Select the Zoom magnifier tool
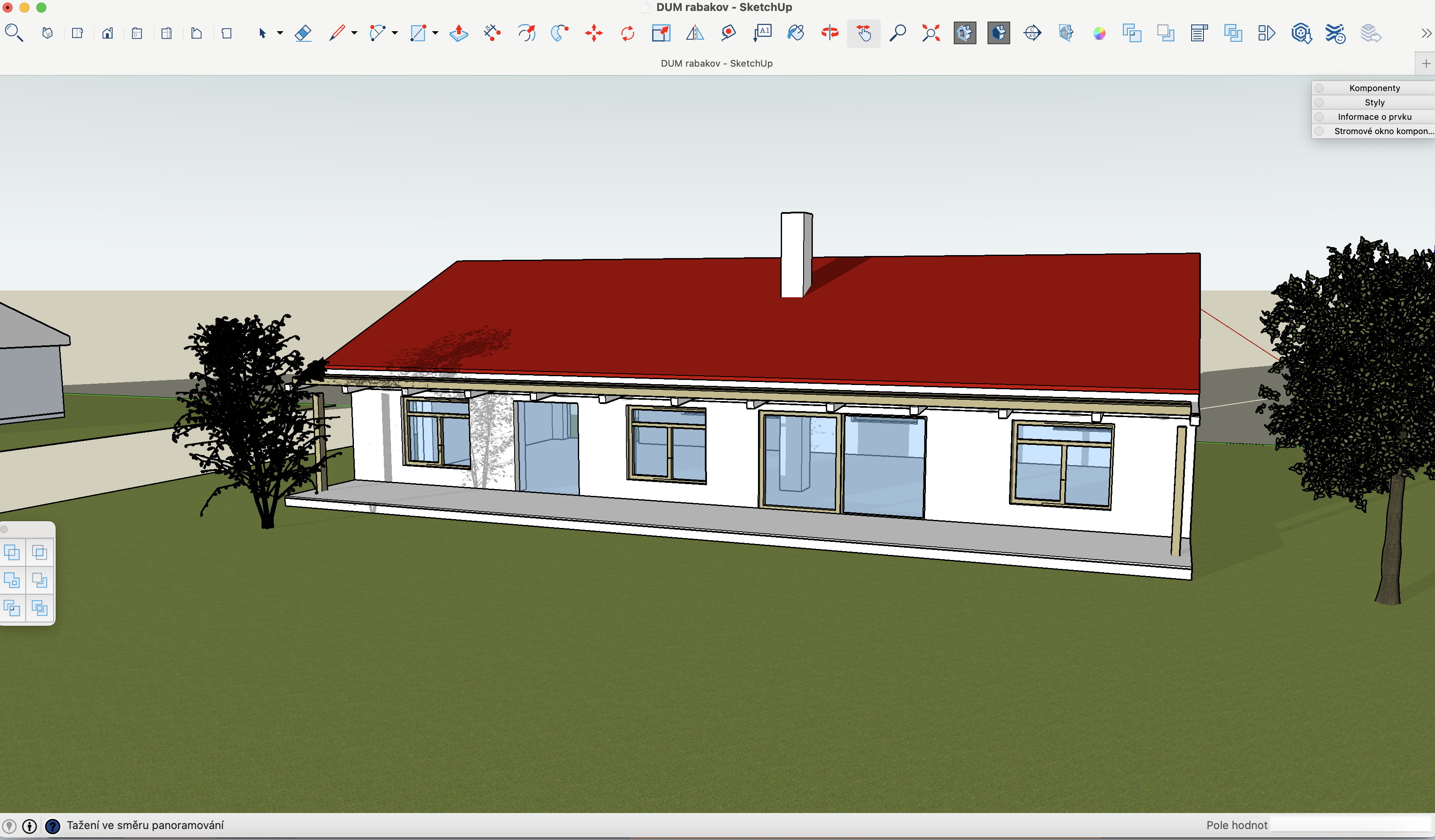 tap(898, 33)
